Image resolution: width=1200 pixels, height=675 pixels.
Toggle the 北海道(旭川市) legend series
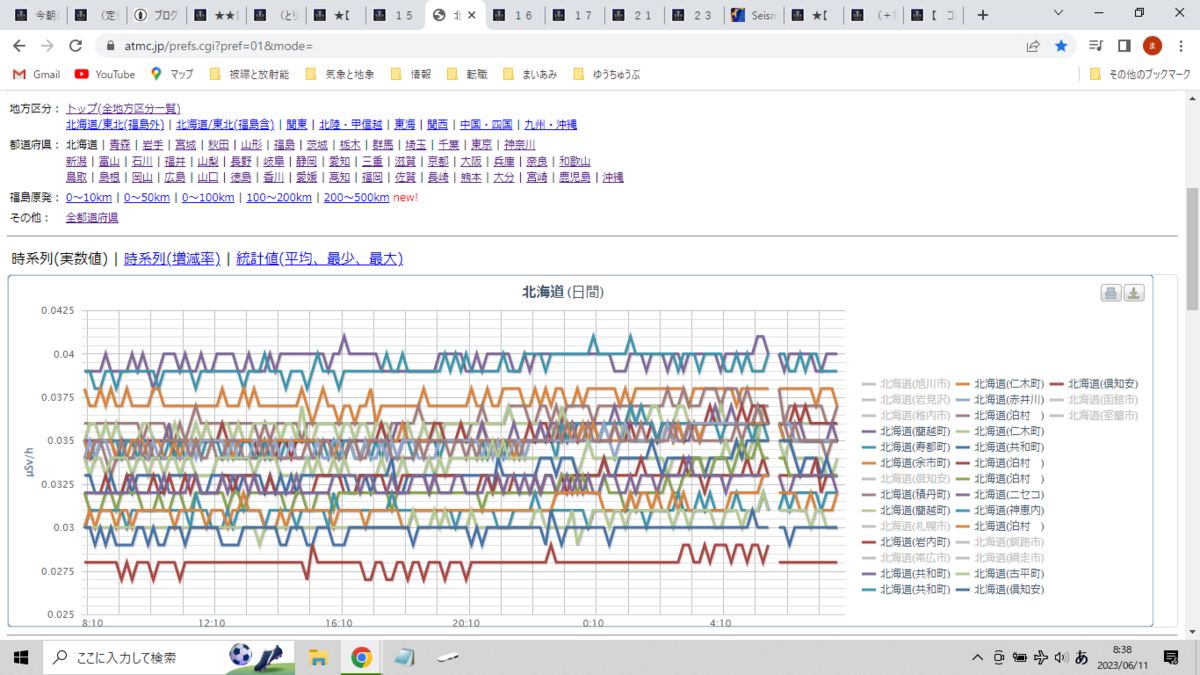pyautogui.click(x=906, y=384)
